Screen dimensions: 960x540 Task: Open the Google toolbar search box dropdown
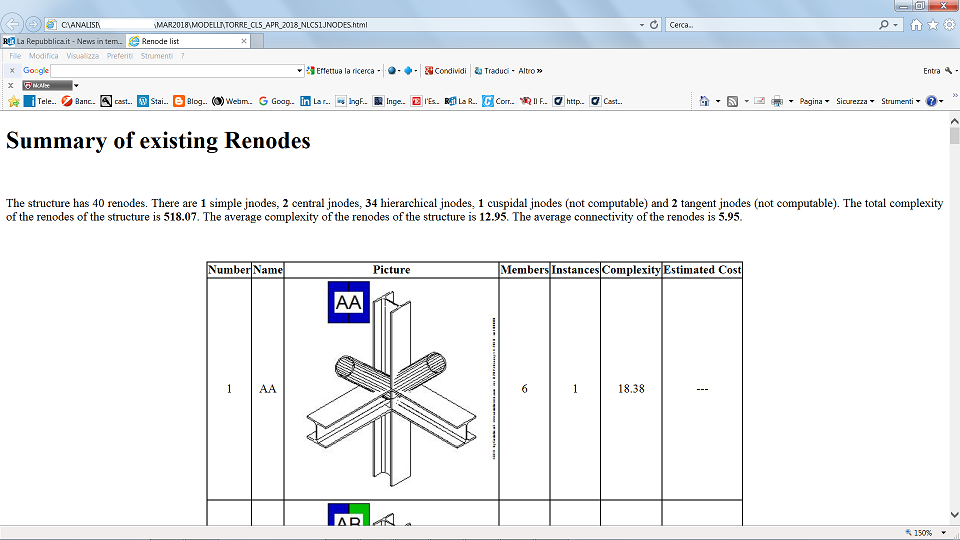[x=299, y=71]
